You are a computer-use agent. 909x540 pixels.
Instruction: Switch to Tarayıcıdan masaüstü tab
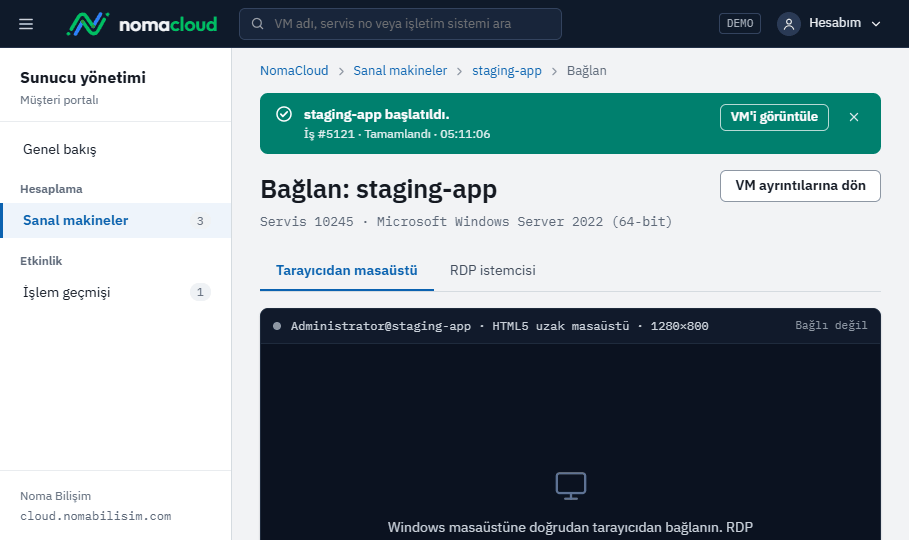pyautogui.click(x=347, y=271)
